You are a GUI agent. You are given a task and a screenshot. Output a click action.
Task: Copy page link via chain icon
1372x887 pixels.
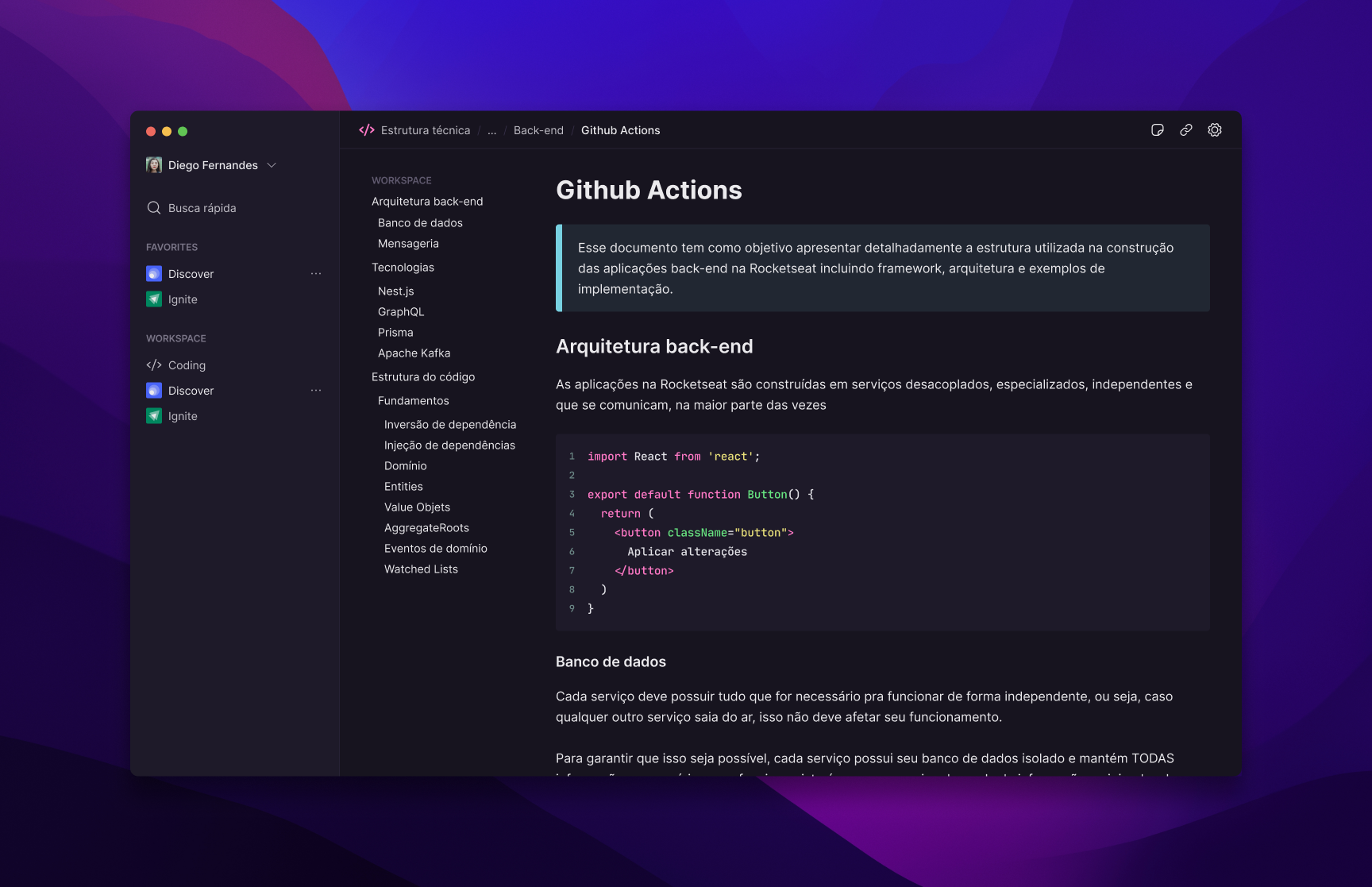tap(1185, 130)
